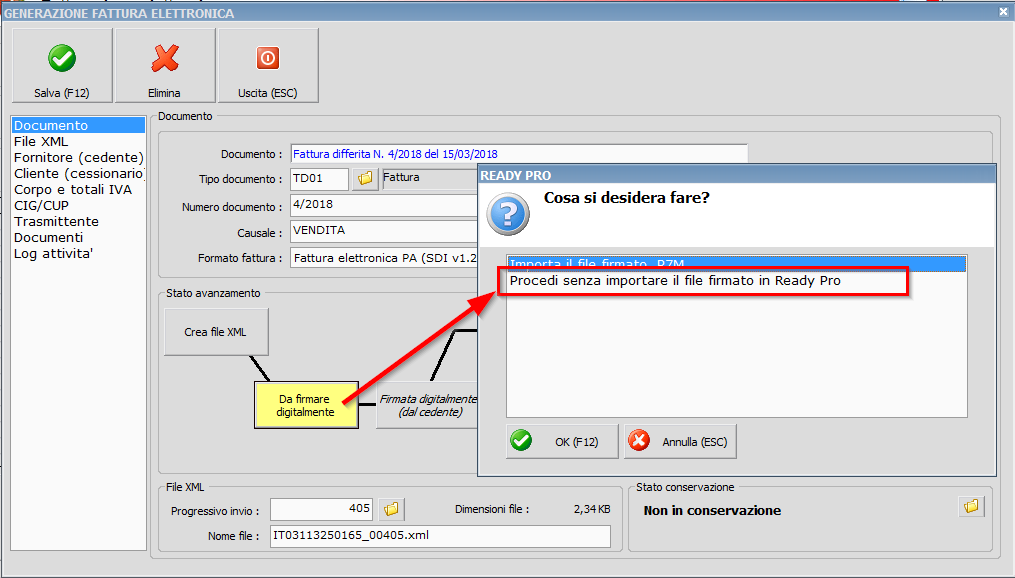Open the folder icon next to Progressivo invio

pos(391,509)
